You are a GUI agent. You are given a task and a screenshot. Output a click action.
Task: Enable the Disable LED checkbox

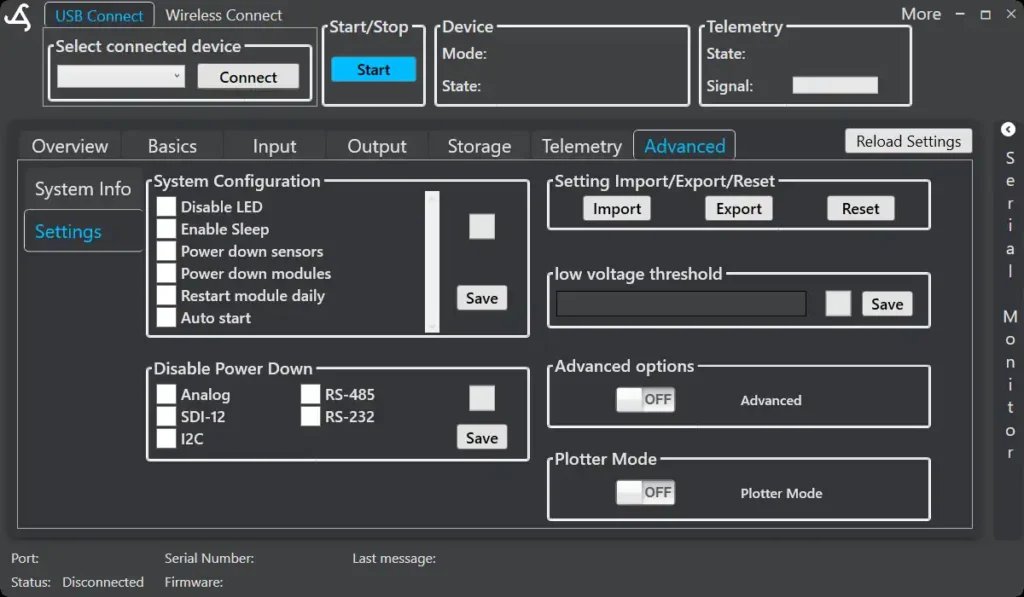coord(166,207)
